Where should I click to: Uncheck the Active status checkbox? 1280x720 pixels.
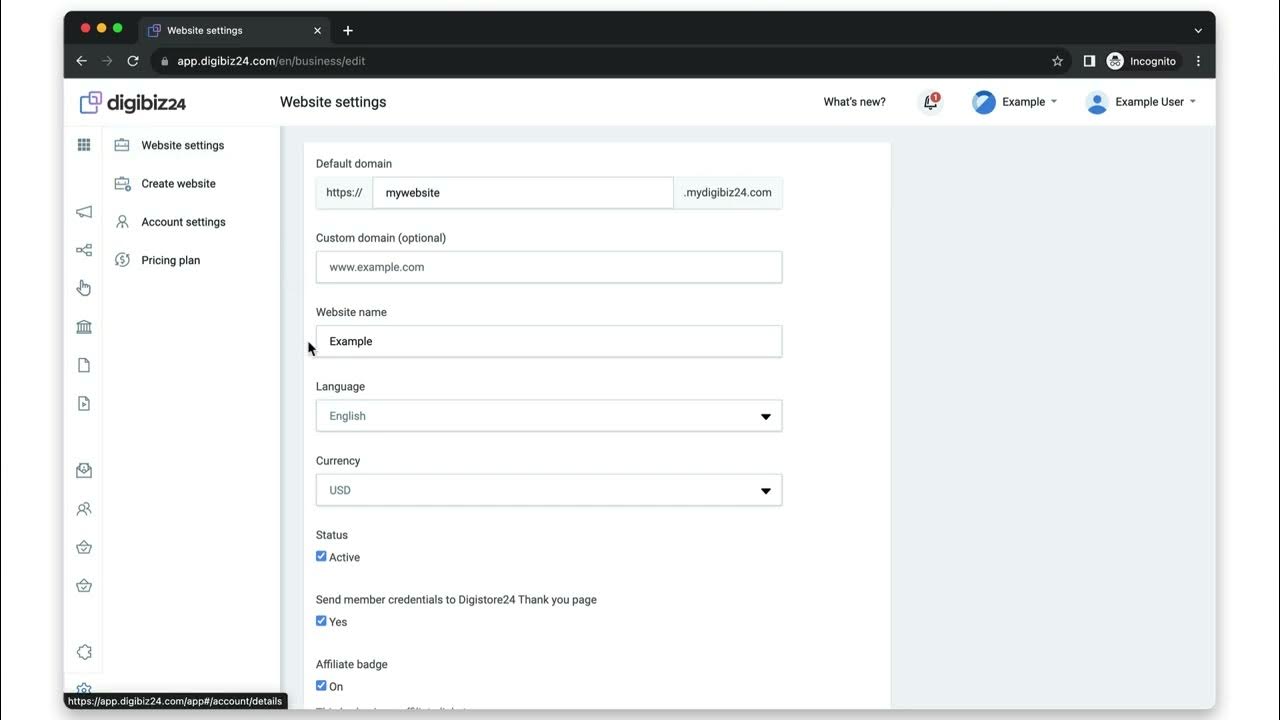pos(321,556)
